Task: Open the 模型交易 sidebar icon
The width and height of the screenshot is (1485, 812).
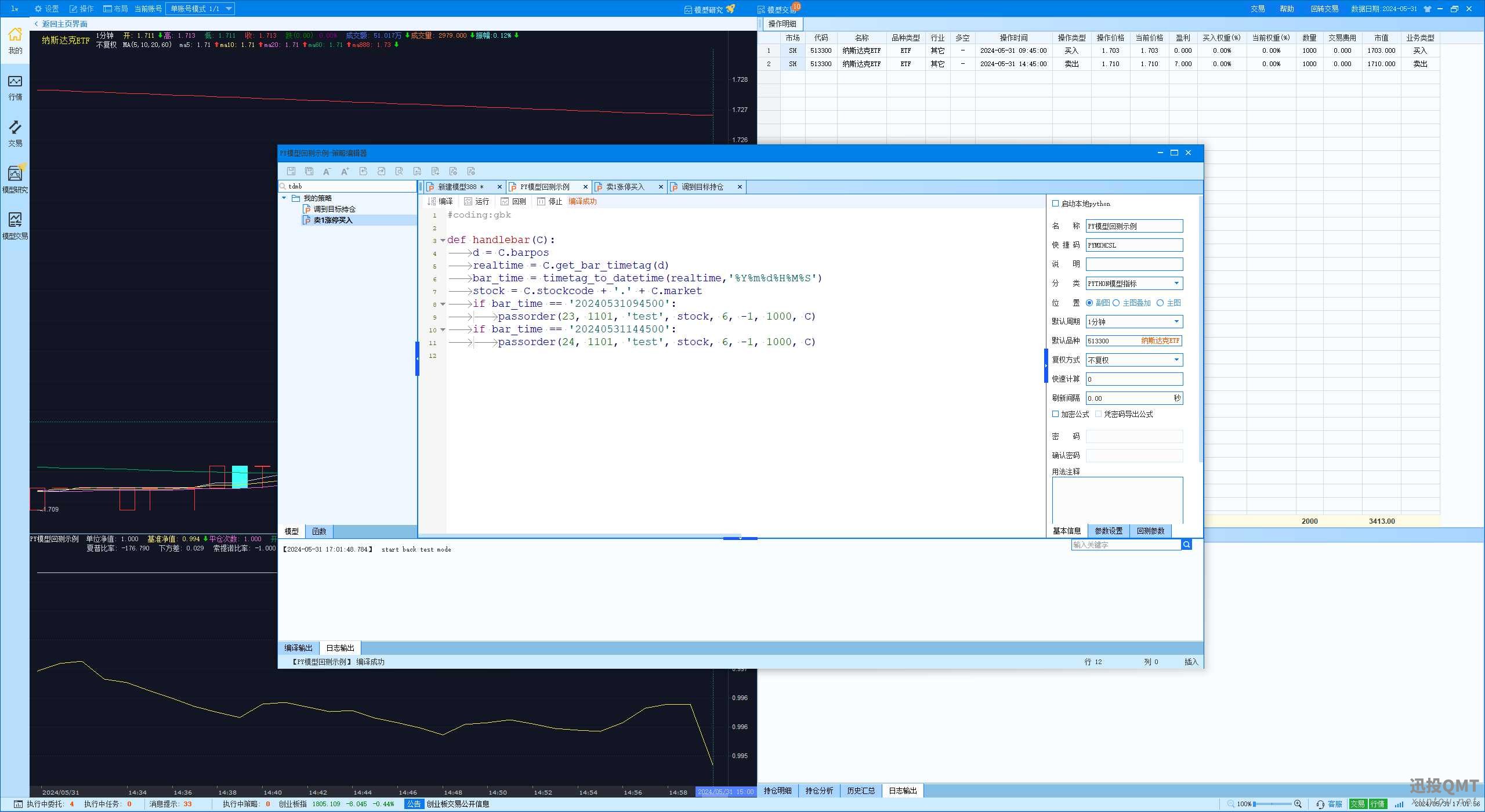Action: (15, 226)
